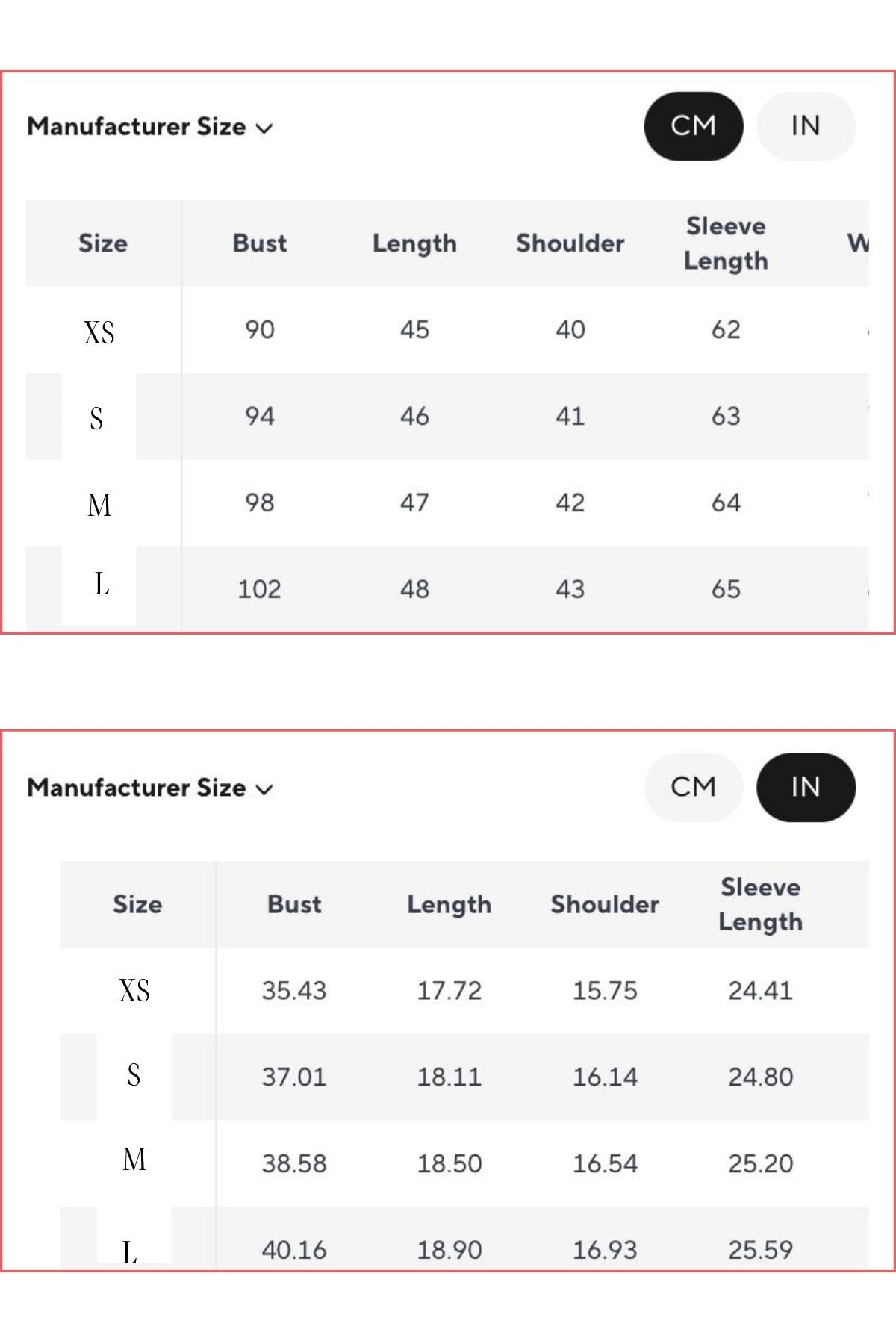Image resolution: width=896 pixels, height=1344 pixels.
Task: Click Shoulder column header in centimeter chart
Action: [570, 243]
